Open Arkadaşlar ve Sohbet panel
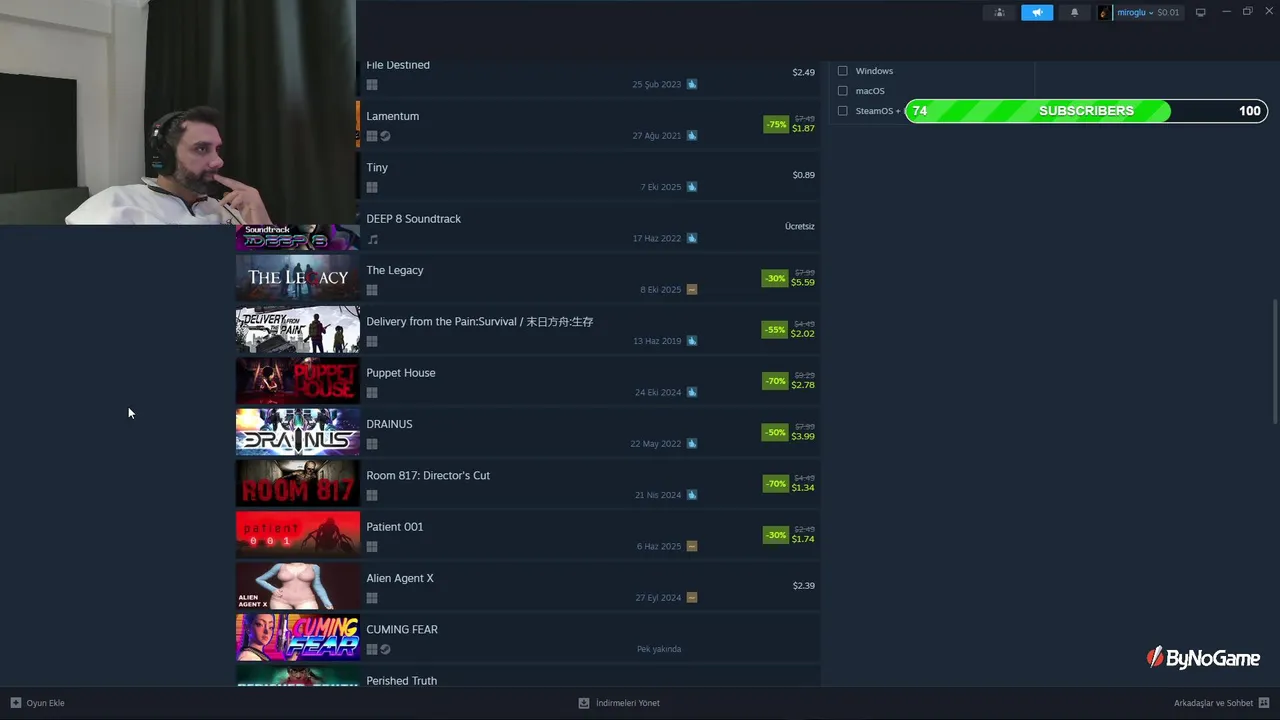Image resolution: width=1280 pixels, height=720 pixels. [1222, 703]
